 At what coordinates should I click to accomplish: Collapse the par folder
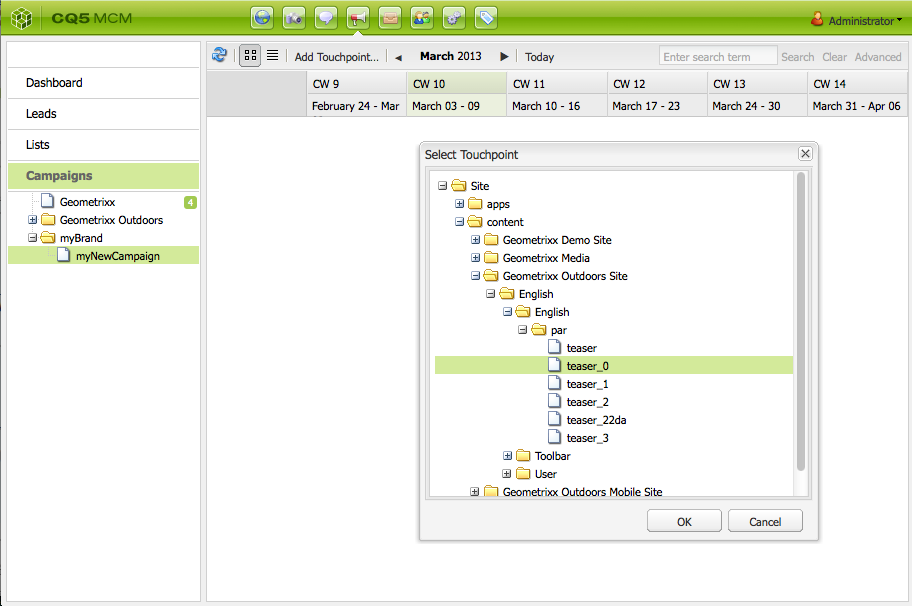[522, 330]
